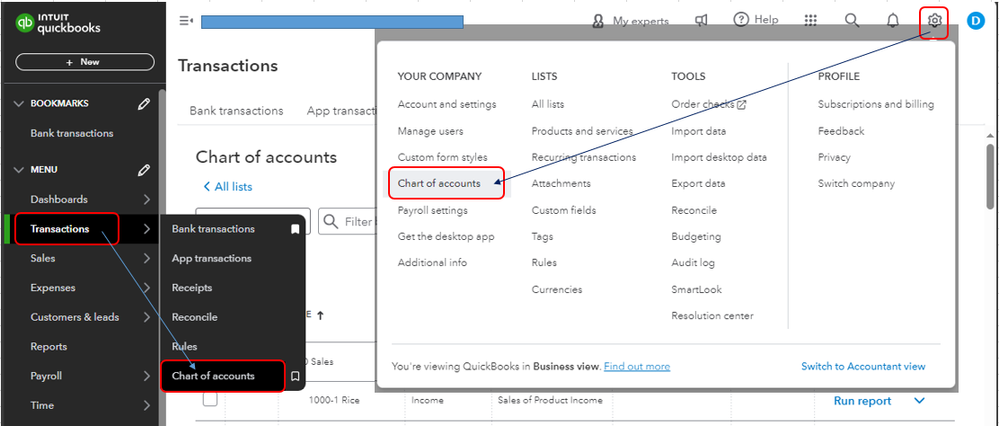This screenshot has height=426, width=999.
Task: Tick the checkbox in the 1000-1 Rice row
Action: (x=210, y=400)
